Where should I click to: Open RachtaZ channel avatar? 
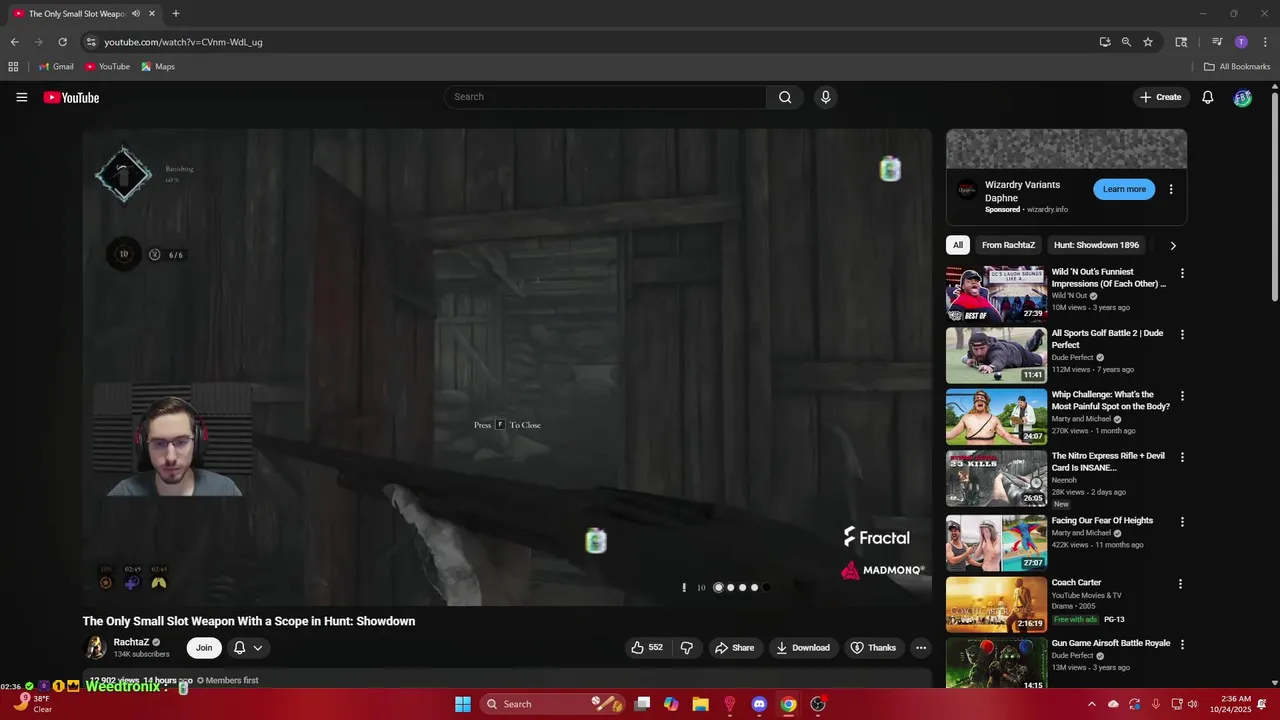pos(95,647)
